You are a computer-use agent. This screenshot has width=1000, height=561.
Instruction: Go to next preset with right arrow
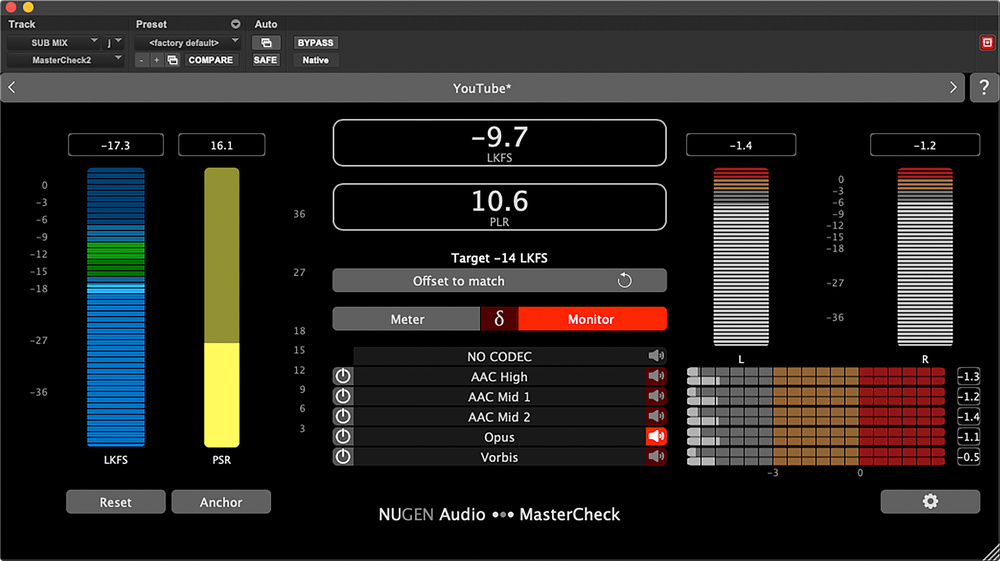pos(953,88)
